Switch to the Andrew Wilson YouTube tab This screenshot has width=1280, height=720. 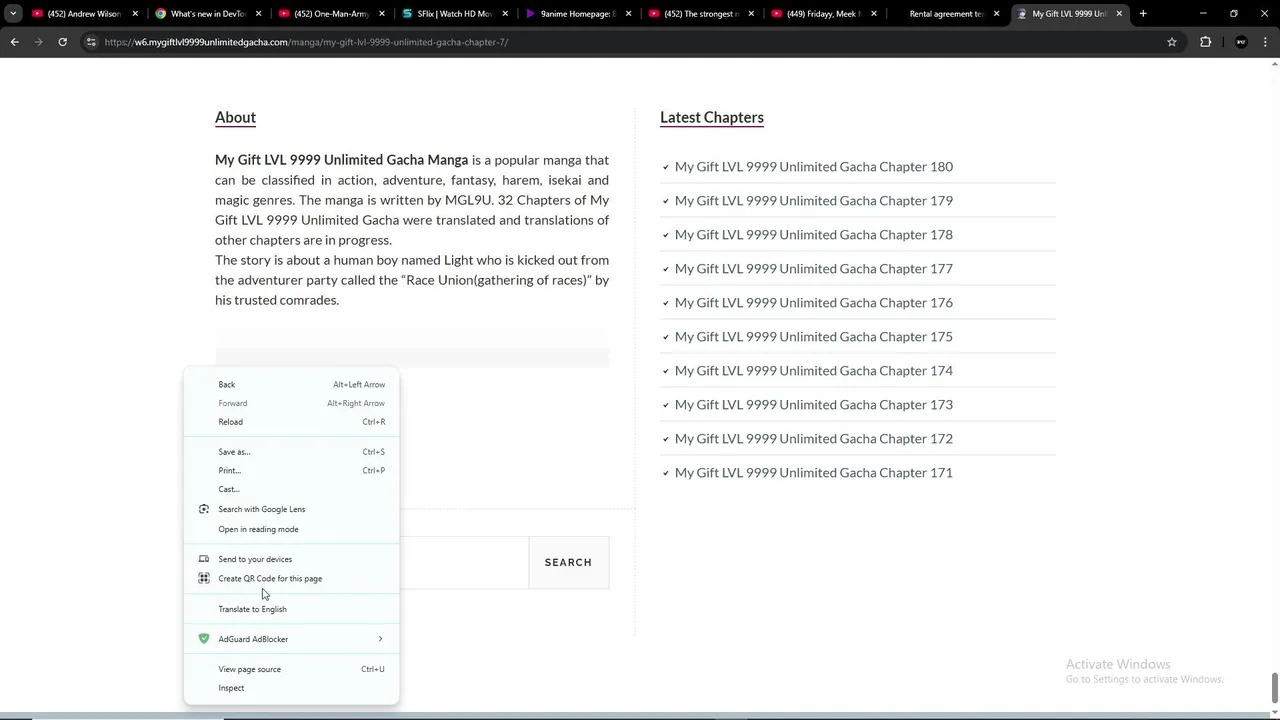click(x=84, y=14)
